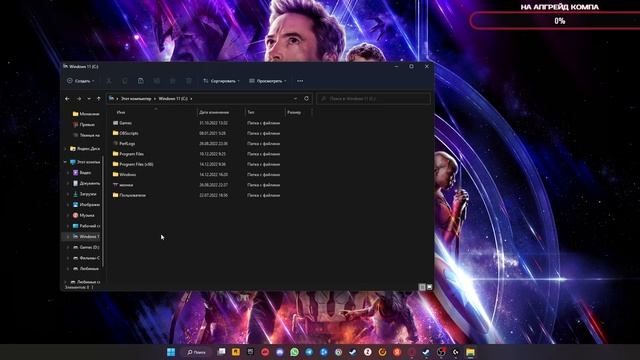Click the taskbar Поиск search button
This screenshot has height=360, width=640.
196,352
